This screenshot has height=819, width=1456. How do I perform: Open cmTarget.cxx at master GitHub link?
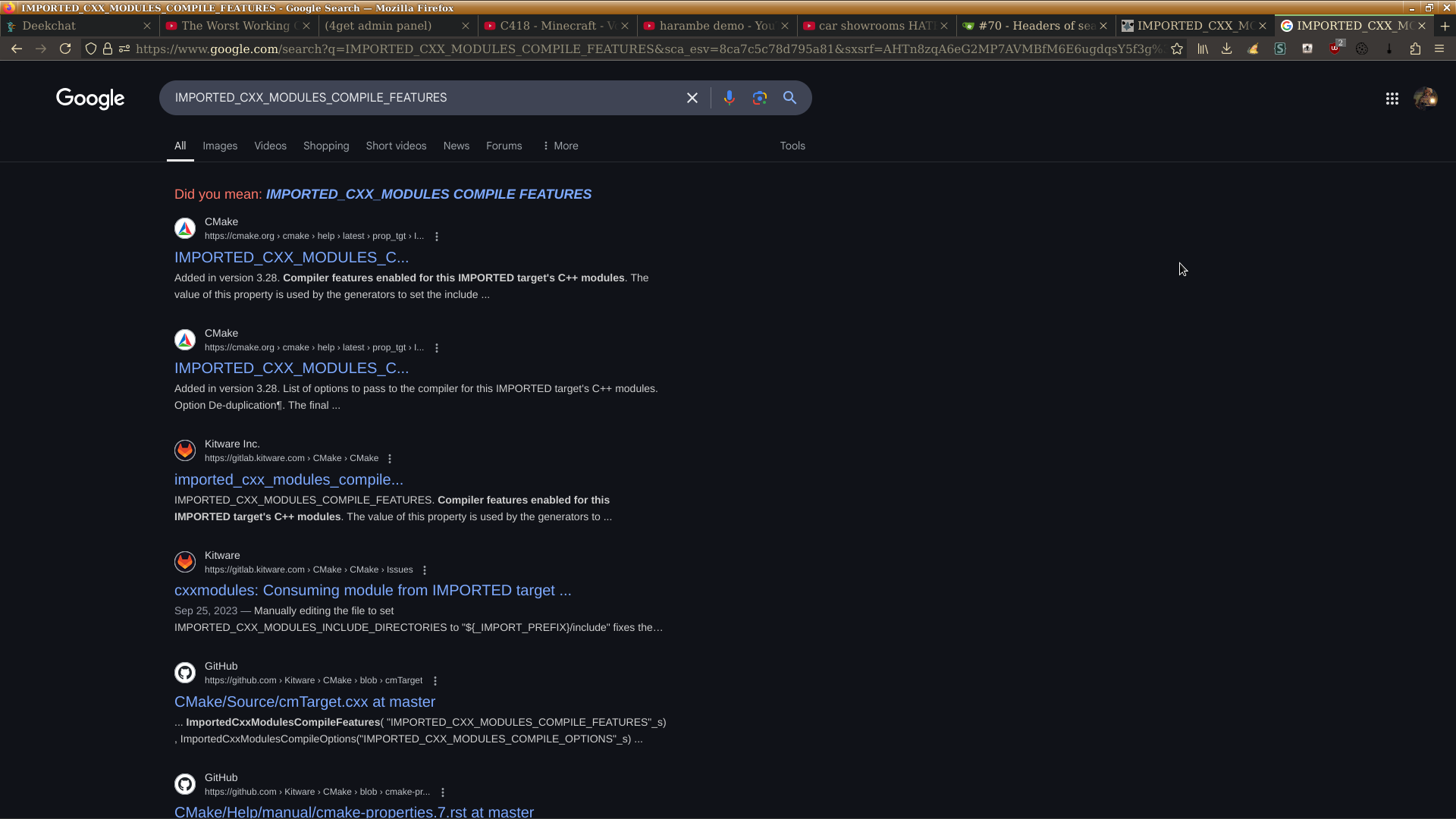tap(305, 701)
